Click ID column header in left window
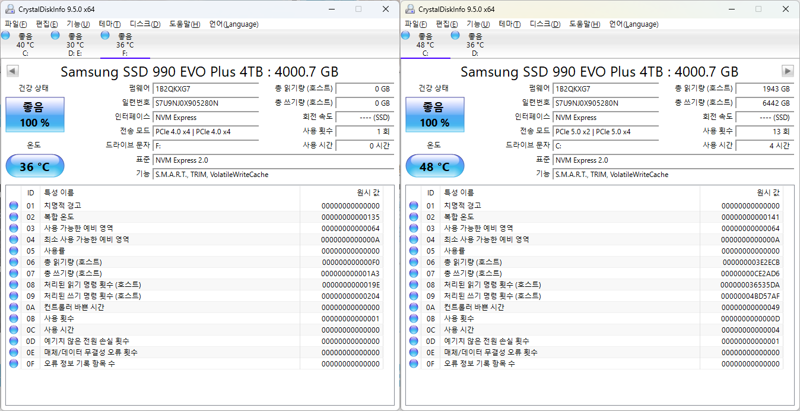Image resolution: width=800 pixels, height=411 pixels. click(x=31, y=193)
